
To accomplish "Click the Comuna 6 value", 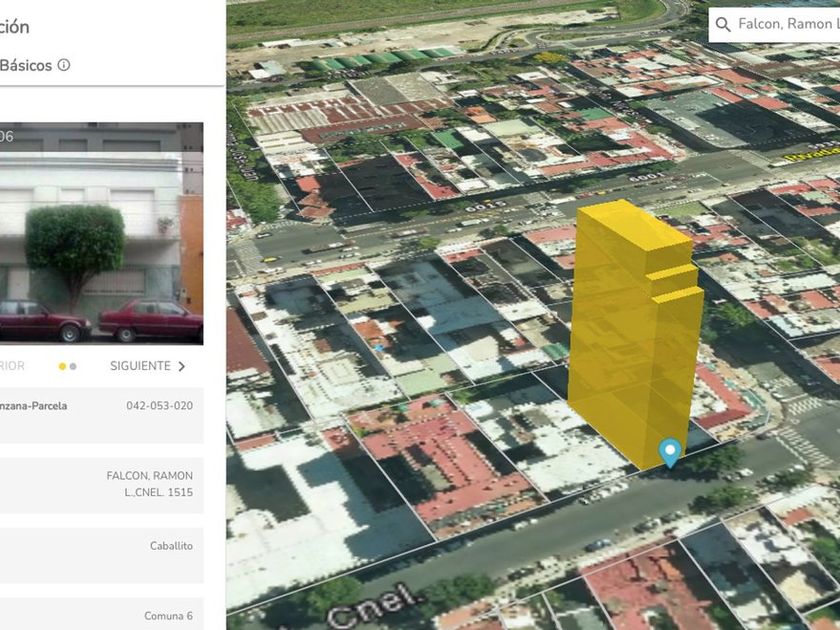I will (x=168, y=616).
